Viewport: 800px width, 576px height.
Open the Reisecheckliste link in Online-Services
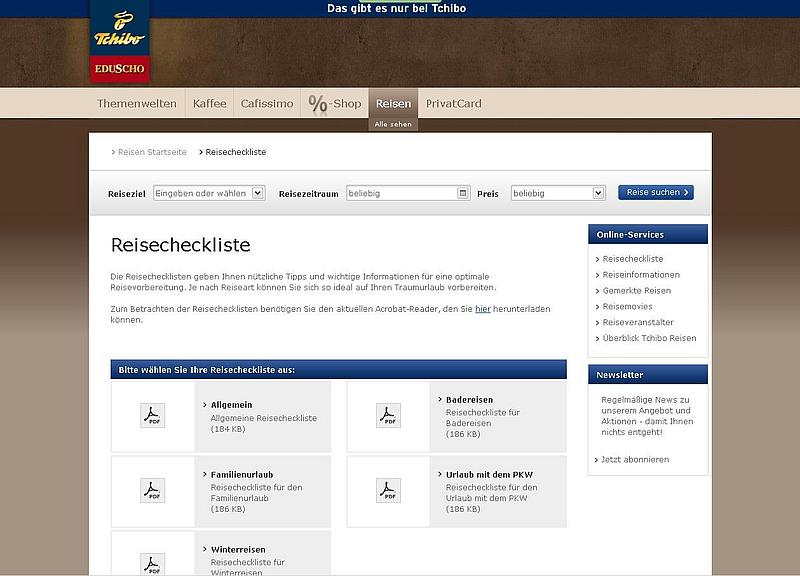click(x=633, y=259)
